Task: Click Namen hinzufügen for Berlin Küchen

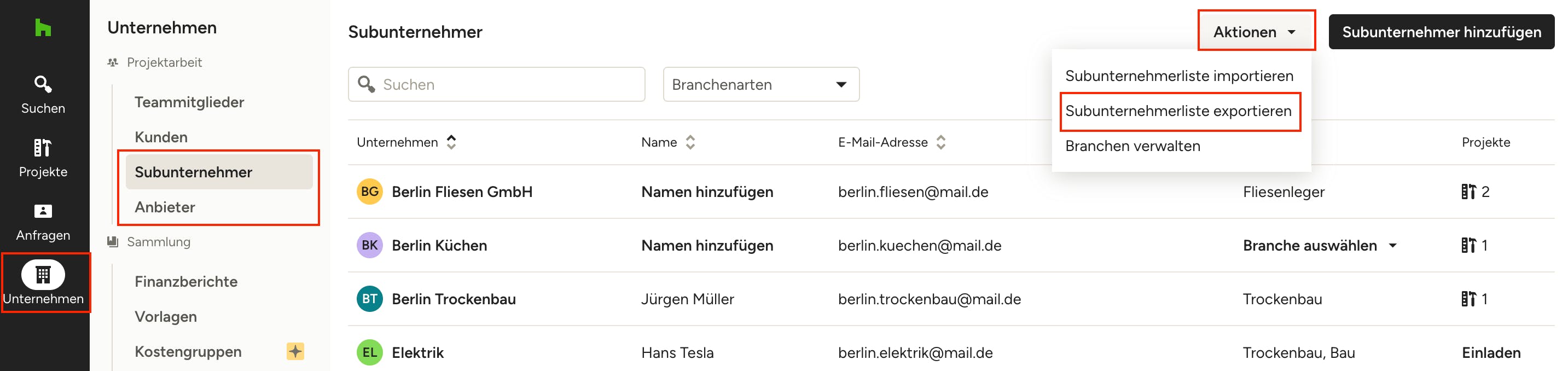Action: [707, 246]
